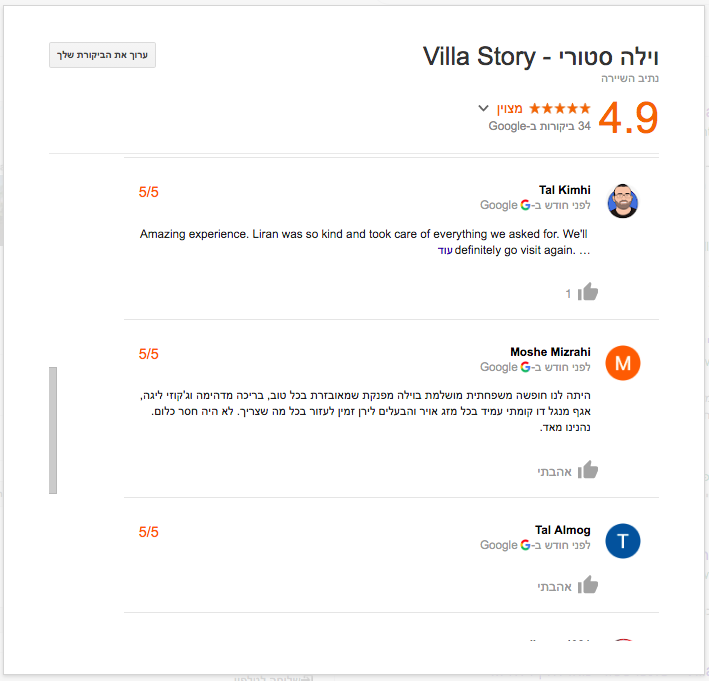Click thumbs-up icon on Tal Kimhi's review
The width and height of the screenshot is (709, 681).
tap(587, 293)
